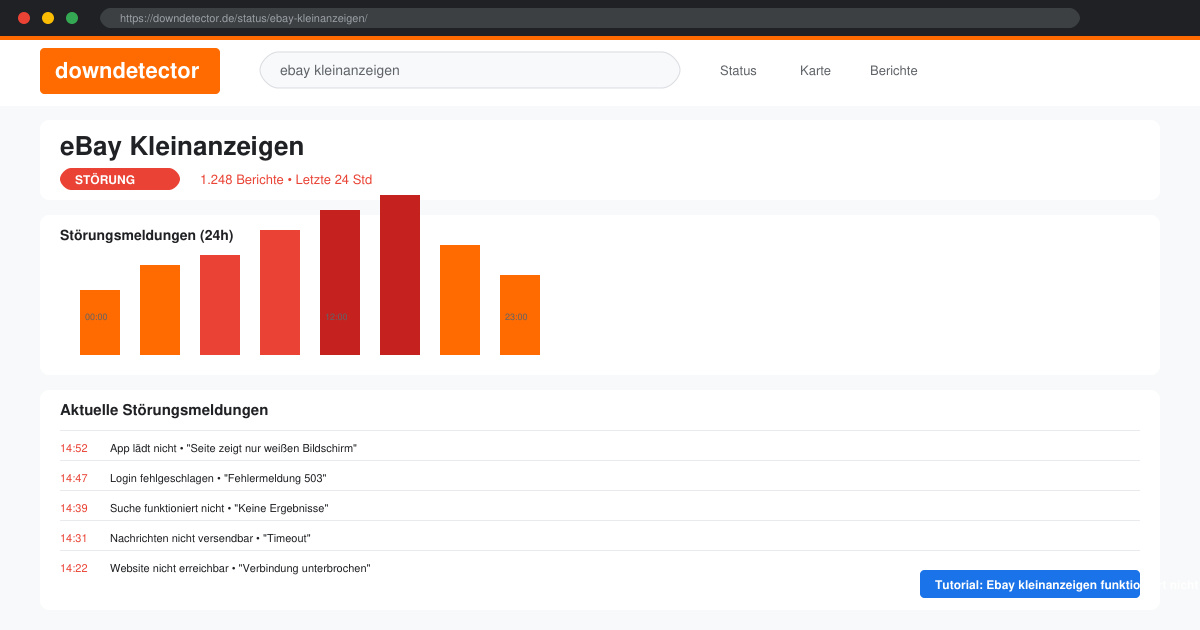
Task: Click the red STÖRUNG status badge
Action: click(120, 179)
